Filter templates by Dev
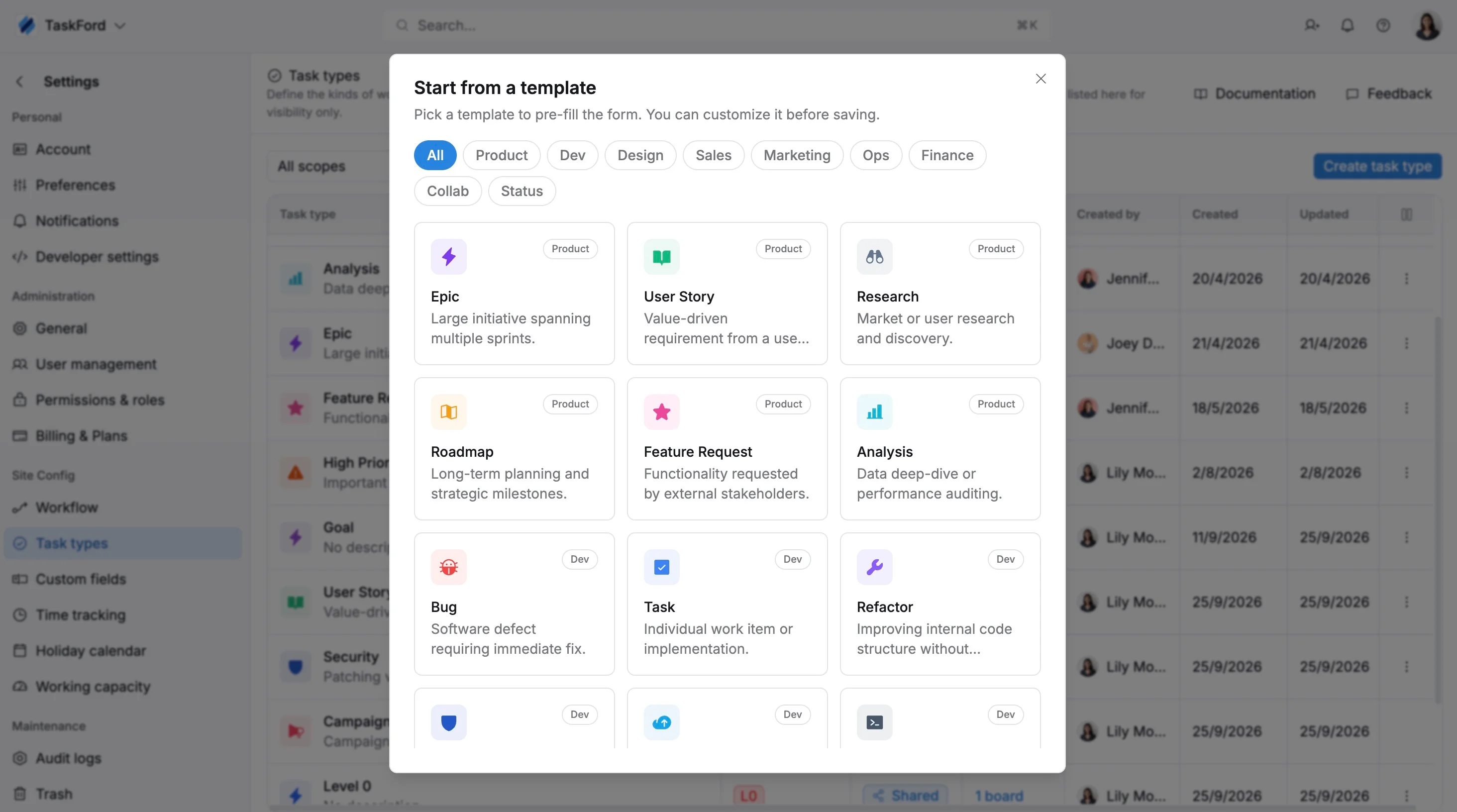The width and height of the screenshot is (1457, 812). coord(572,156)
